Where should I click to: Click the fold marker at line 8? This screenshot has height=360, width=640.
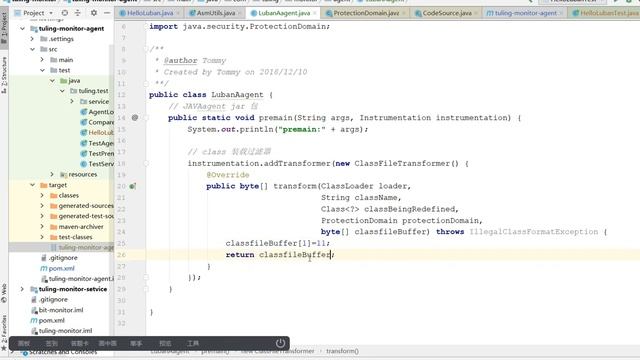pos(146,49)
